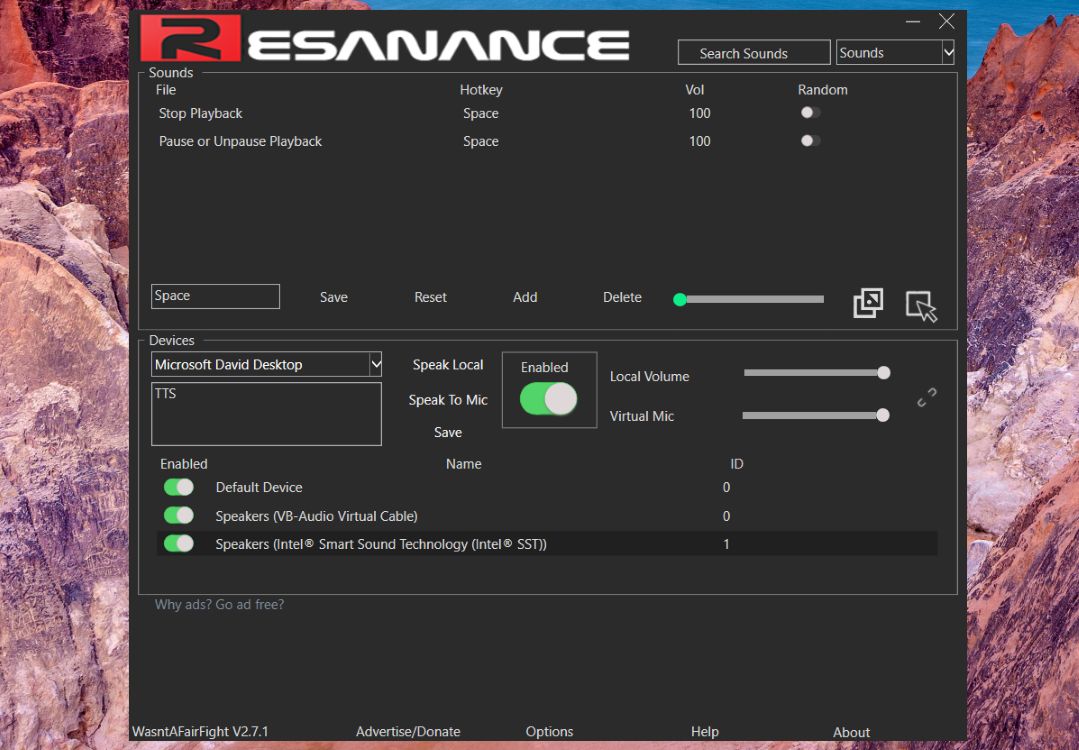Screen dimensions: 1079x750
Task: Click the red Resanance R logo
Action: click(x=190, y=37)
